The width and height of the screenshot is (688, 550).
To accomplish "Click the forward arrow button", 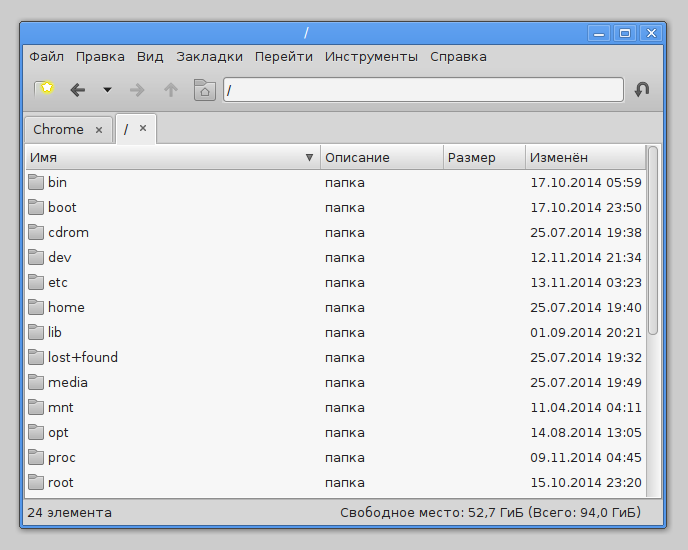I will 137,90.
